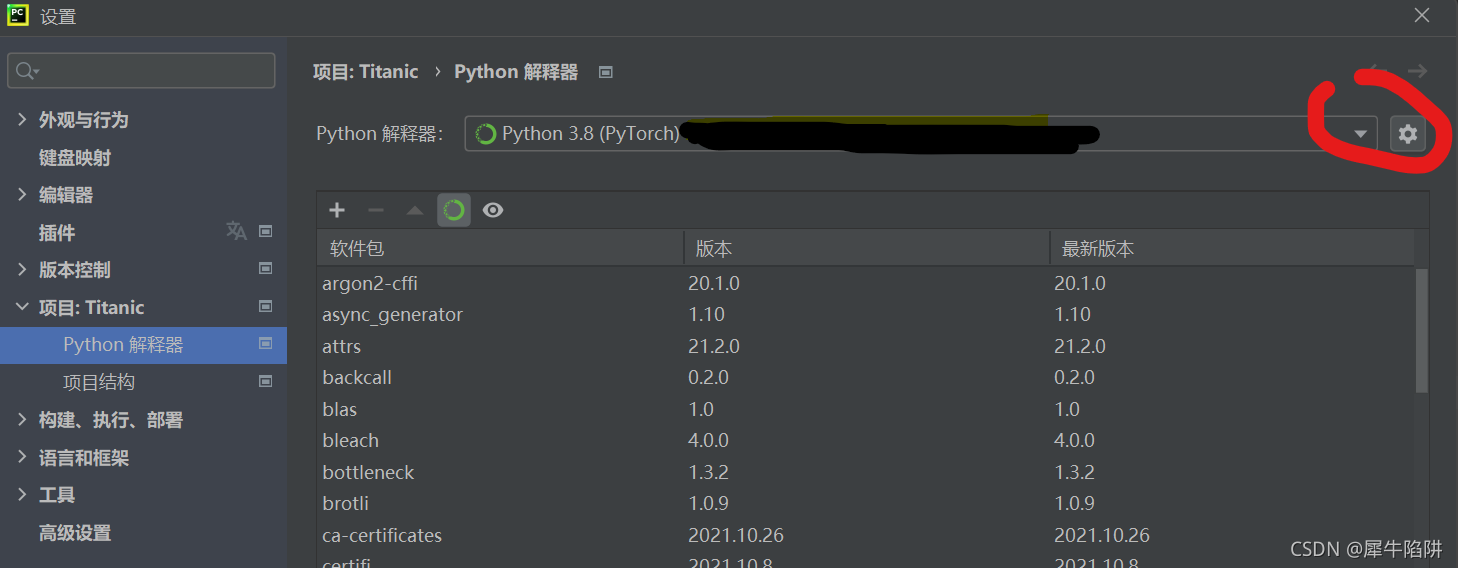The image size is (1458, 568).
Task: Close the 设置 dialog
Action: 1422,15
